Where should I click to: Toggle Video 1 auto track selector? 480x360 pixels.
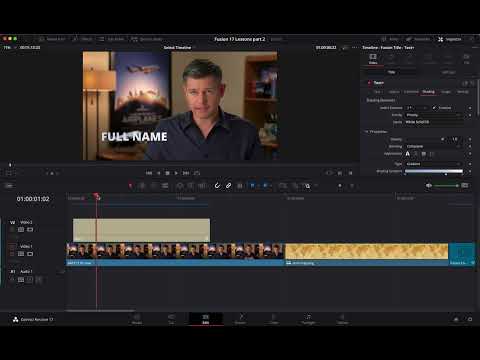pyautogui.click(x=21, y=254)
